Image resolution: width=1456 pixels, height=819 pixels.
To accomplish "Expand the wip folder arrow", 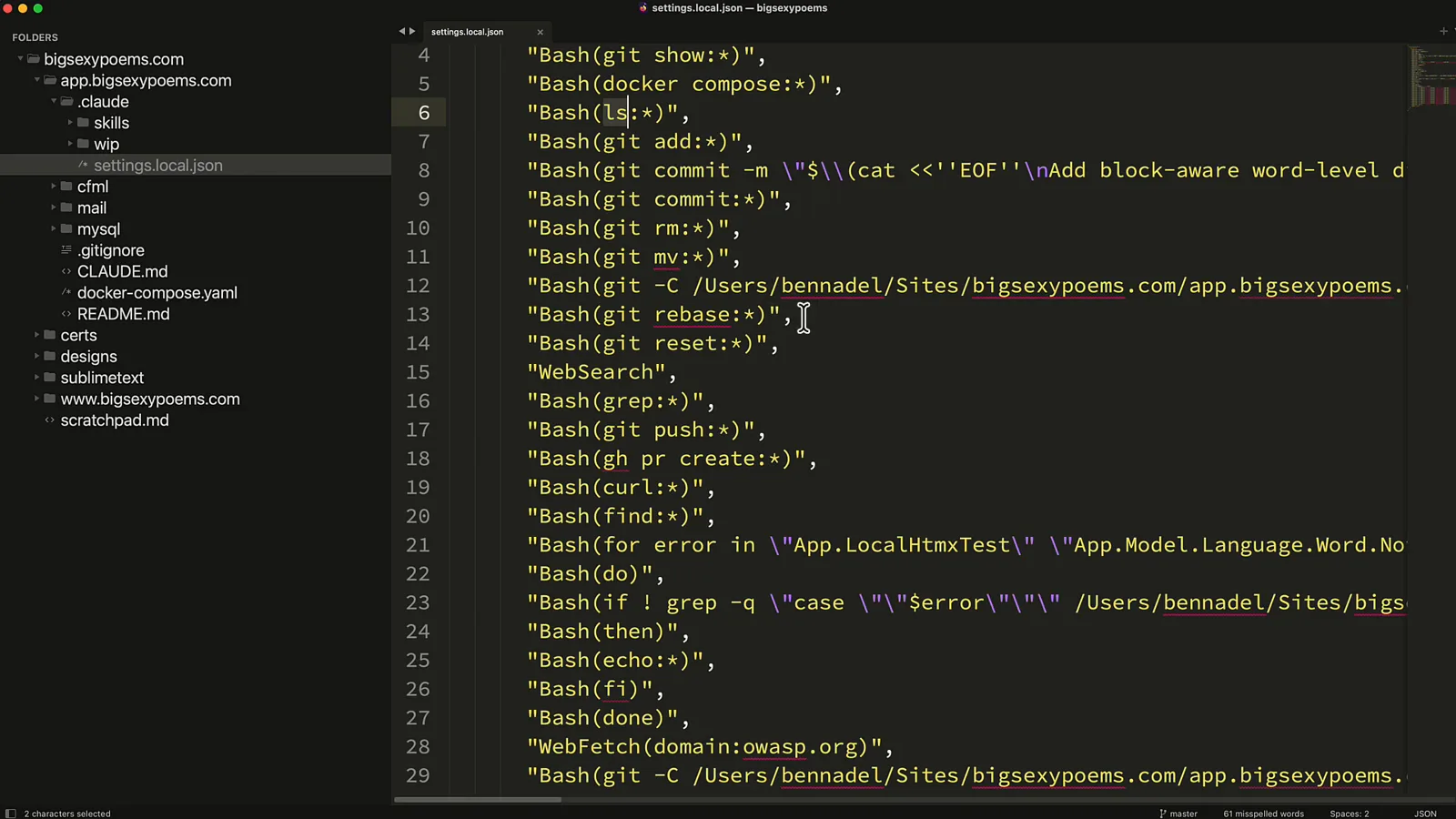I will pyautogui.click(x=70, y=144).
